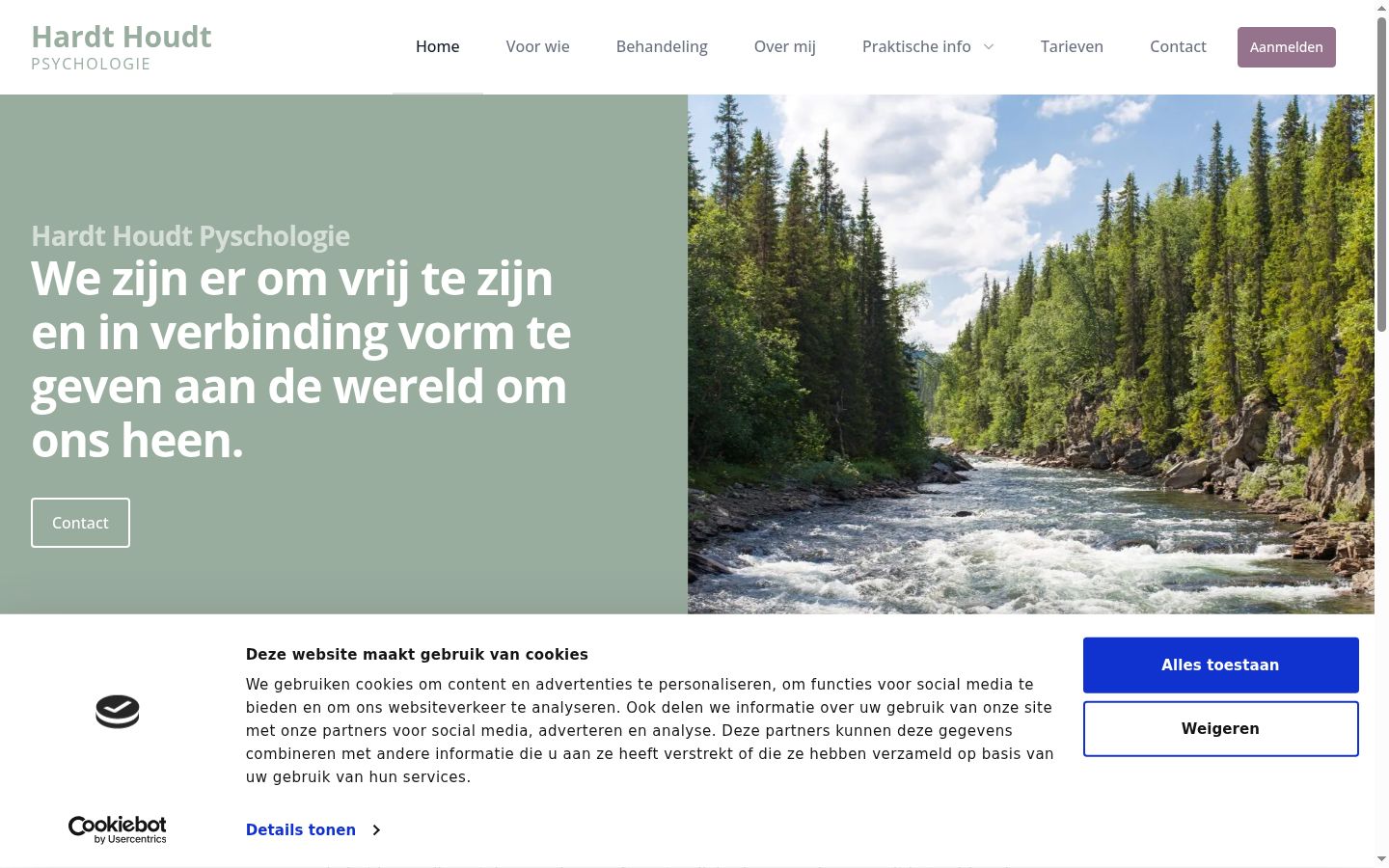The height and width of the screenshot is (868, 1389).
Task: Click the subtitle 'Hardt Houdt Pyschologie'
Action: tap(190, 235)
